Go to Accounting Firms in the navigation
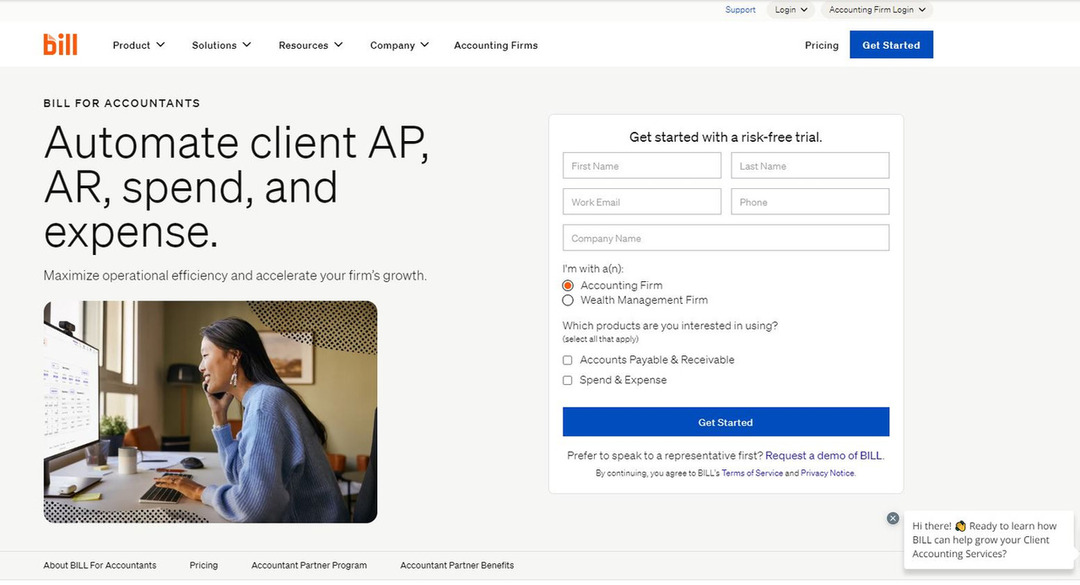This screenshot has width=1080, height=585. pos(496,45)
